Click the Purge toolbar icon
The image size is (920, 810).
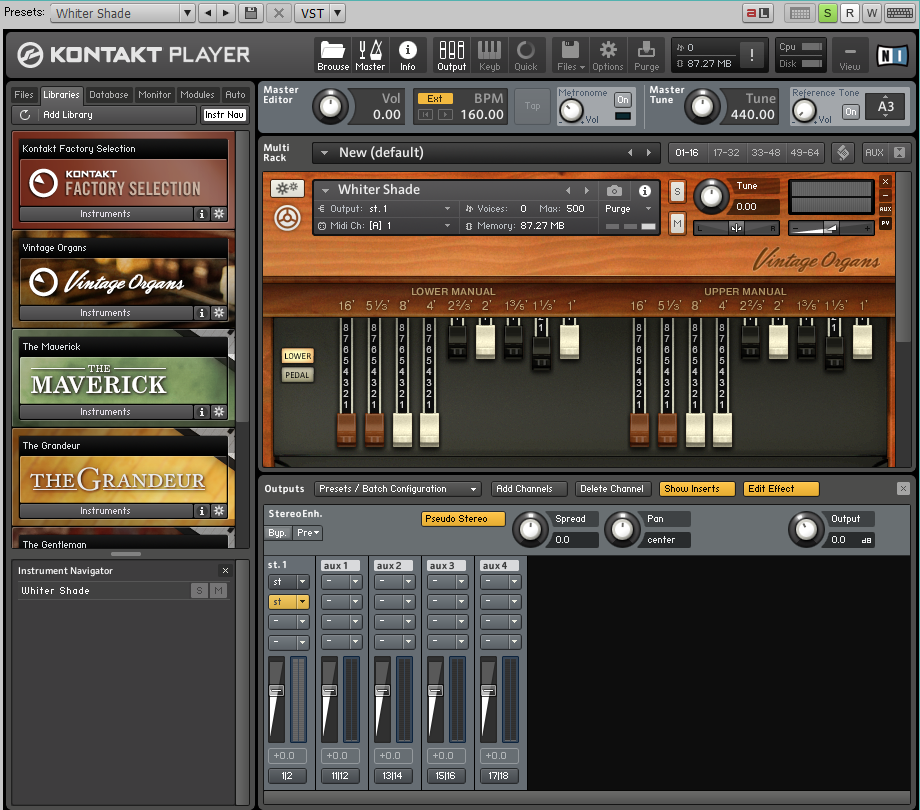[647, 55]
